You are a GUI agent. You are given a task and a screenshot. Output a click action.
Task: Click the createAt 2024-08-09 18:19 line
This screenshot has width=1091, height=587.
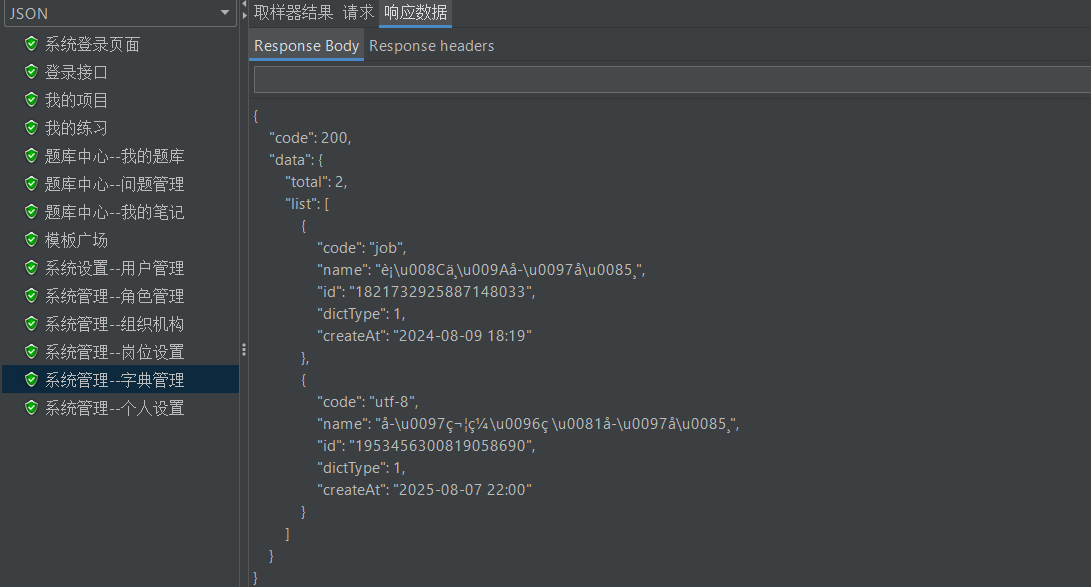pos(424,336)
